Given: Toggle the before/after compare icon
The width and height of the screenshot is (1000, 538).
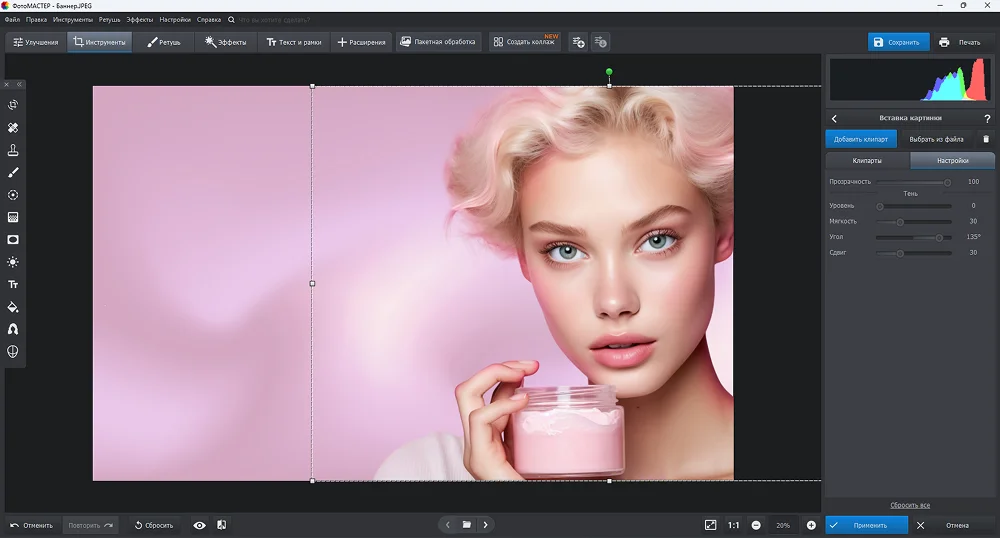Looking at the screenshot, I should click(x=221, y=525).
